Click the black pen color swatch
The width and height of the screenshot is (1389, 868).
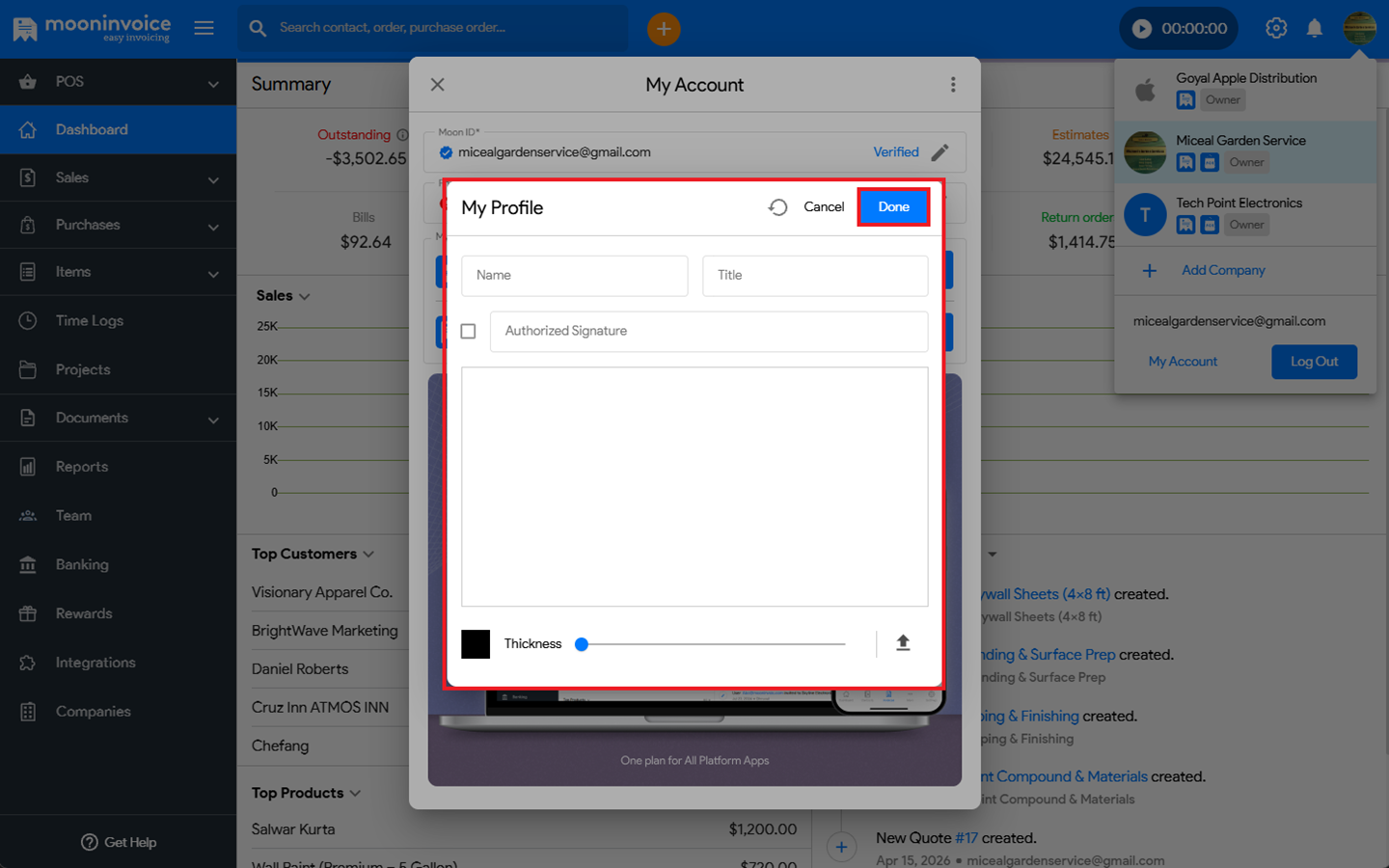[x=476, y=644]
